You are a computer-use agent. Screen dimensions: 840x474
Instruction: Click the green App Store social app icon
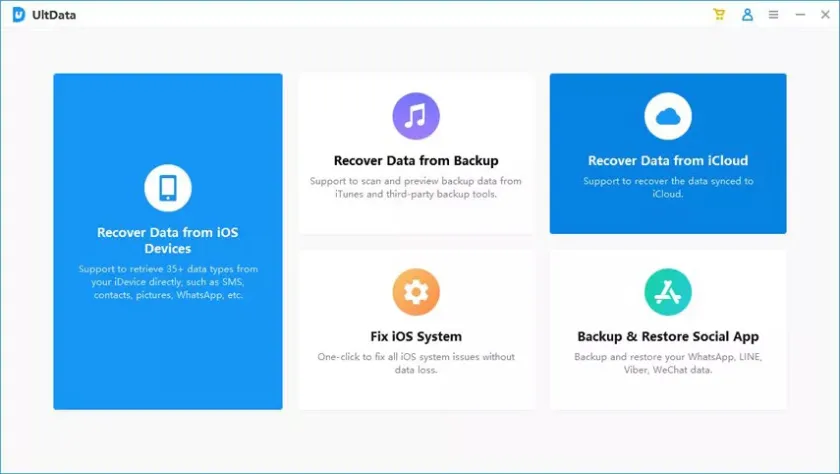pos(668,292)
